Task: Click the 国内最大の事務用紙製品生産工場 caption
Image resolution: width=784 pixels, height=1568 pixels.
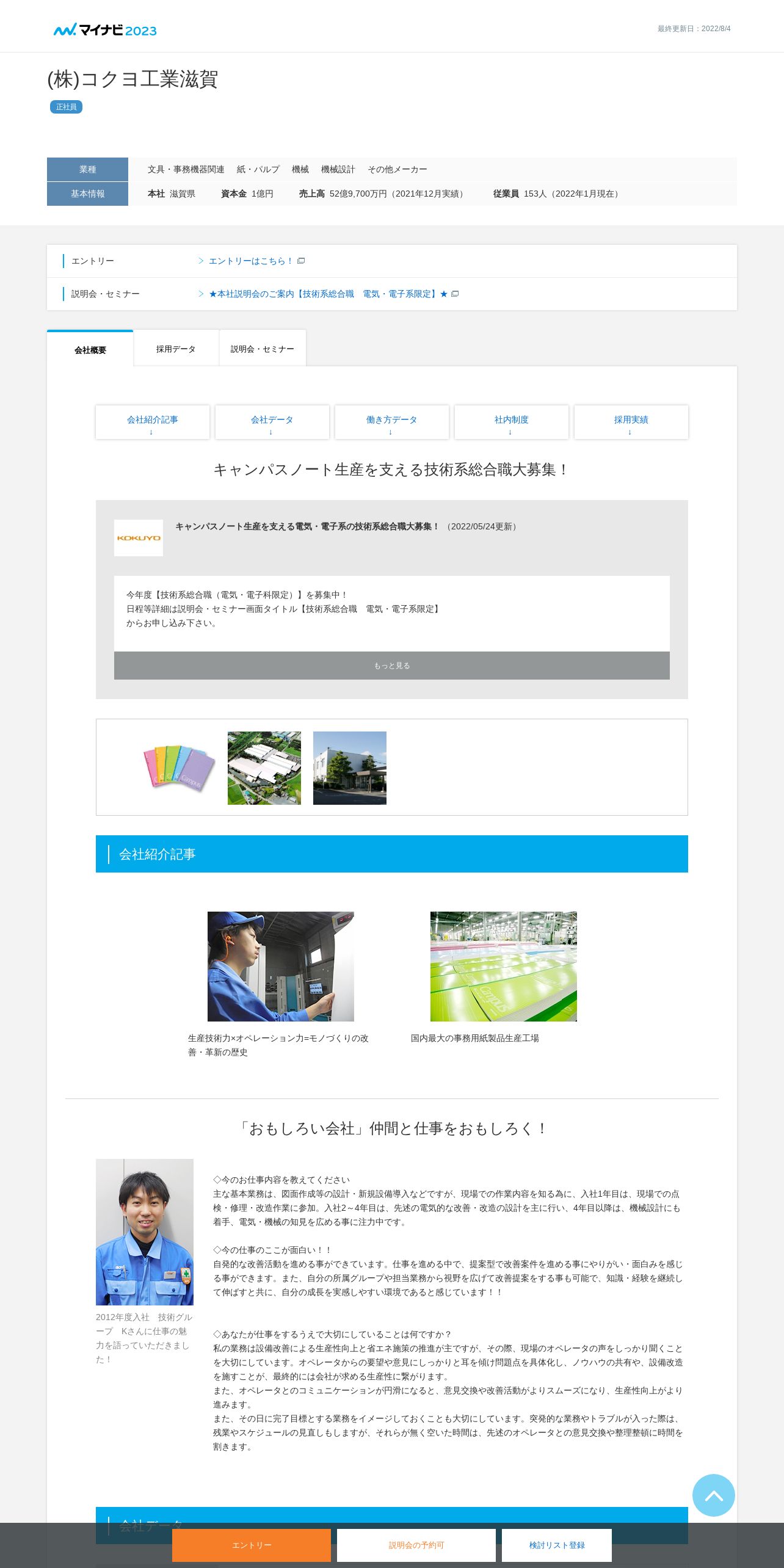Action: pyautogui.click(x=475, y=1038)
